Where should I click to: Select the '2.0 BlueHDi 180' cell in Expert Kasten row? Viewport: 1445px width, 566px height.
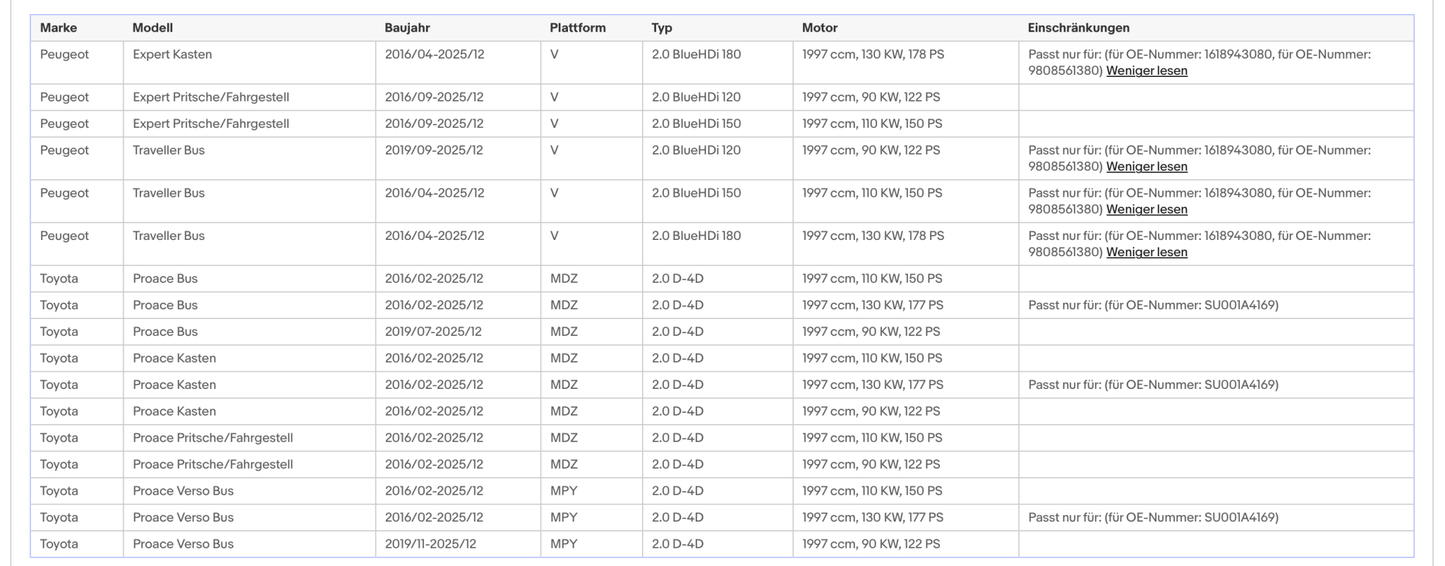click(x=696, y=55)
